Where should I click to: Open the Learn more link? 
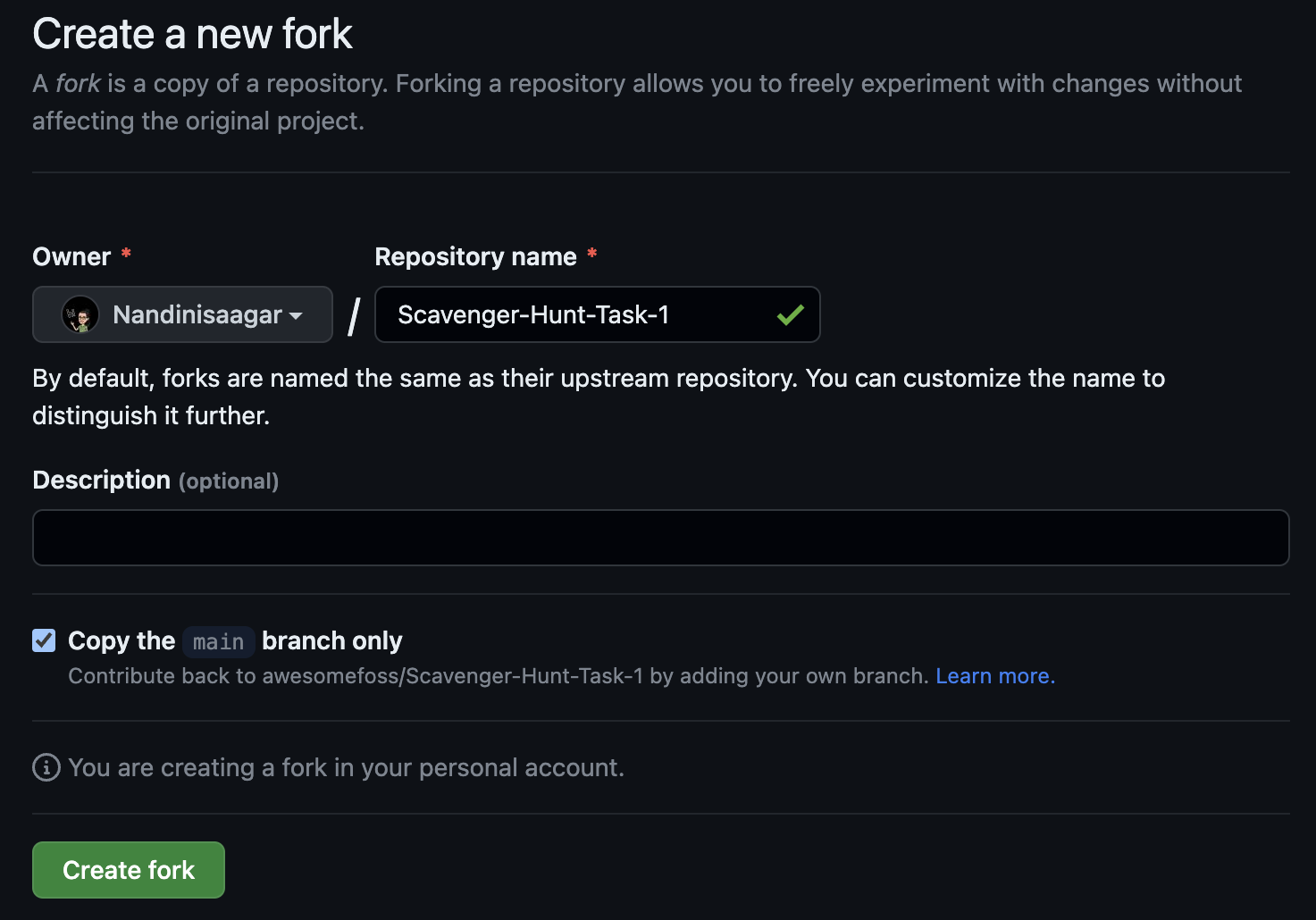tap(993, 676)
